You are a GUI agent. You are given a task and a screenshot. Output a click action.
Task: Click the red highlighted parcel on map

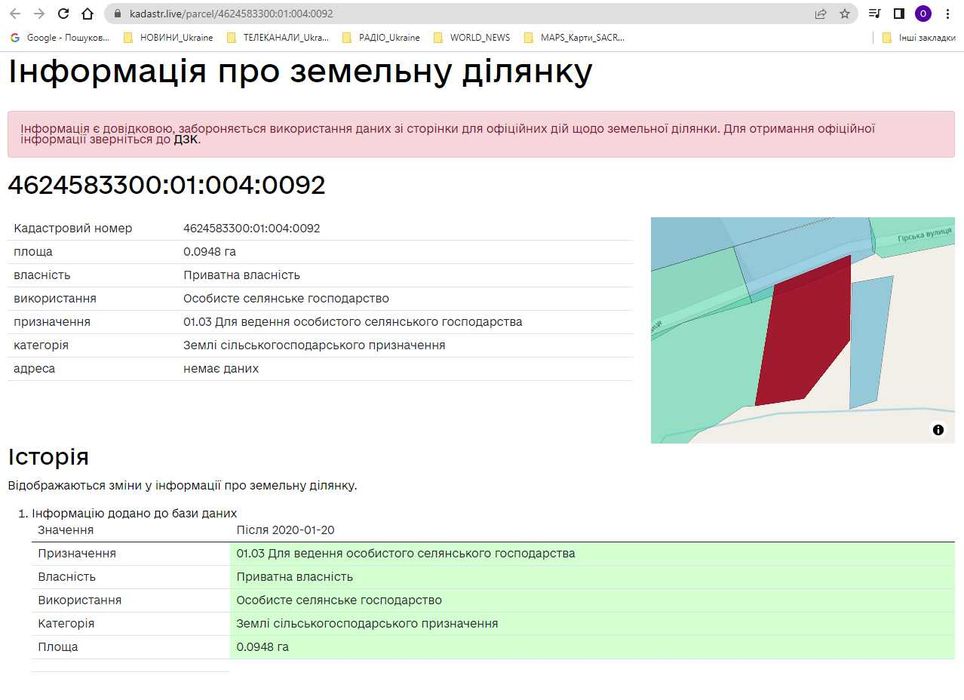(805, 335)
